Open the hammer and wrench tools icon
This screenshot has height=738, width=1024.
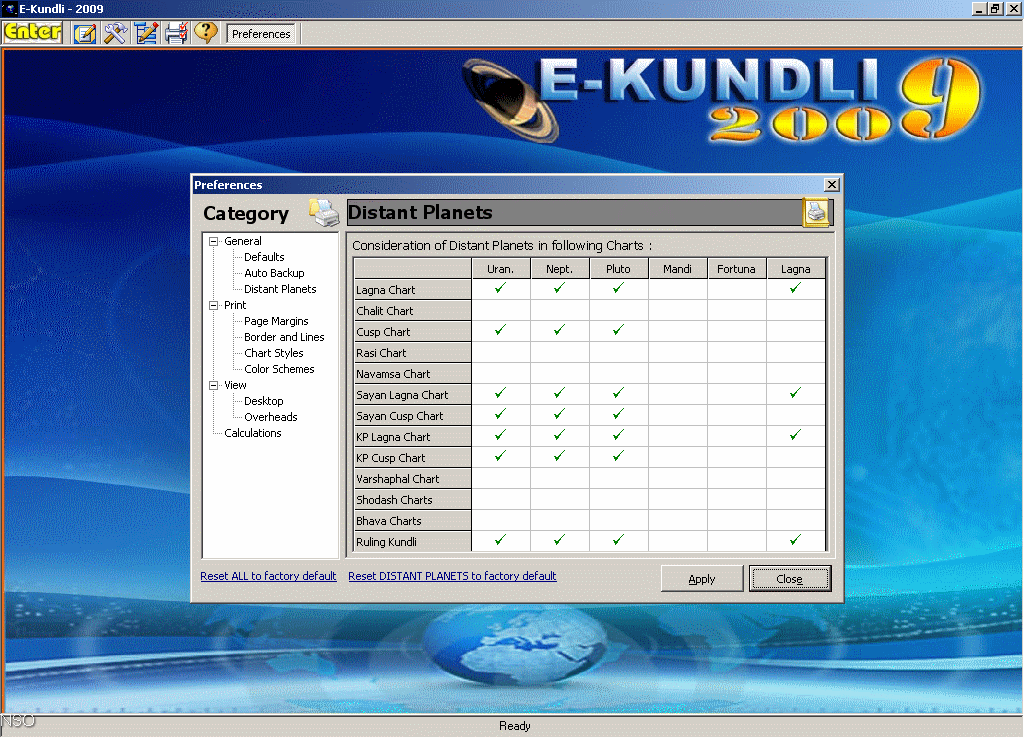(x=116, y=33)
